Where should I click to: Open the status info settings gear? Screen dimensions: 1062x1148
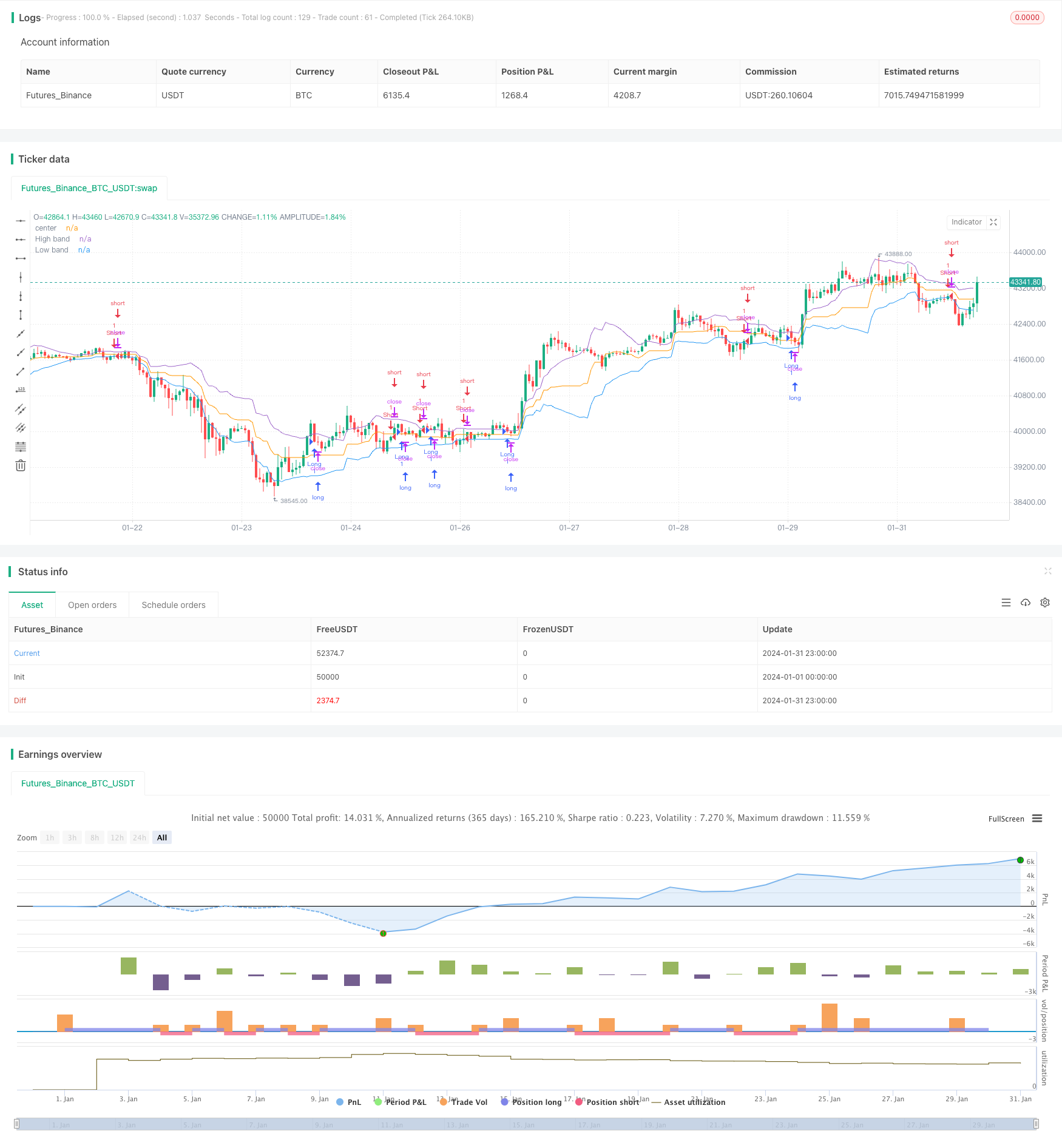pos(1045,603)
